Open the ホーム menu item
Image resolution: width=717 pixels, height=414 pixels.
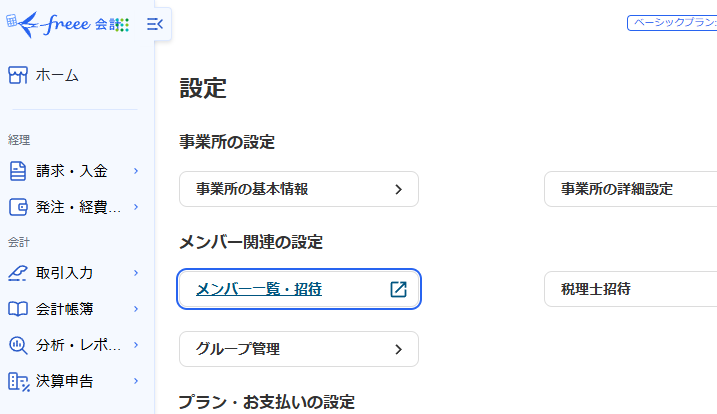coord(57,75)
